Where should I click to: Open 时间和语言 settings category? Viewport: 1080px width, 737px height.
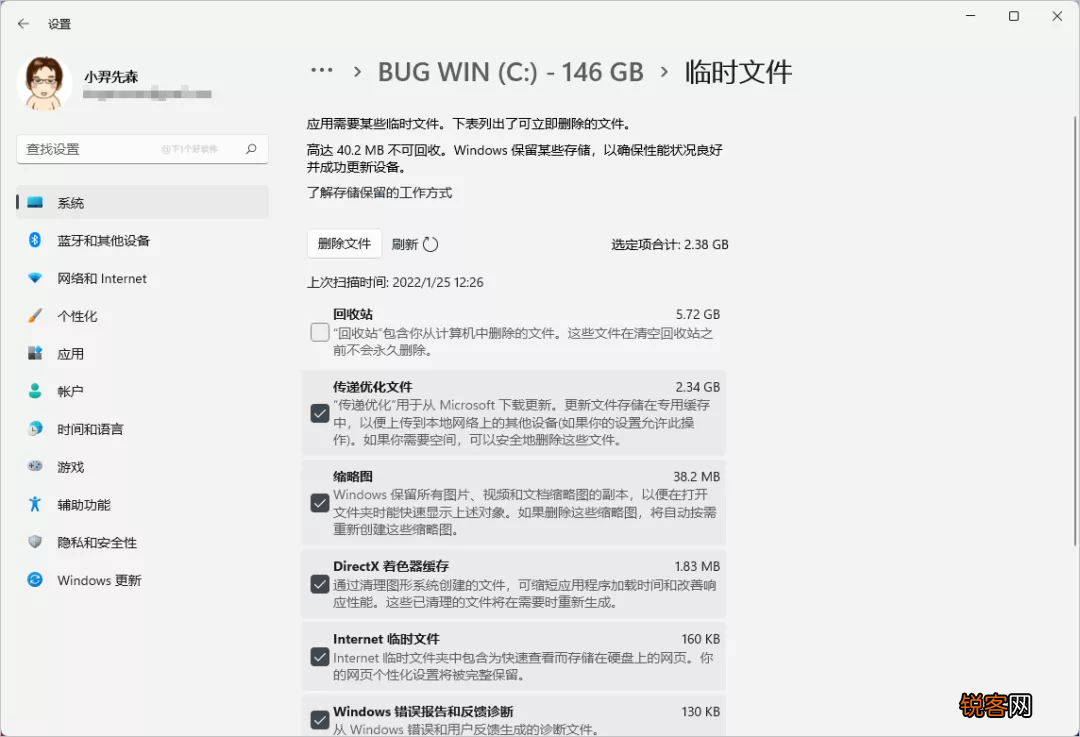(143, 429)
